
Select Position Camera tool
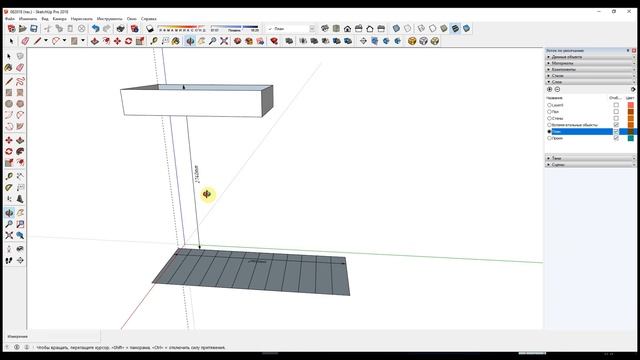point(9,249)
